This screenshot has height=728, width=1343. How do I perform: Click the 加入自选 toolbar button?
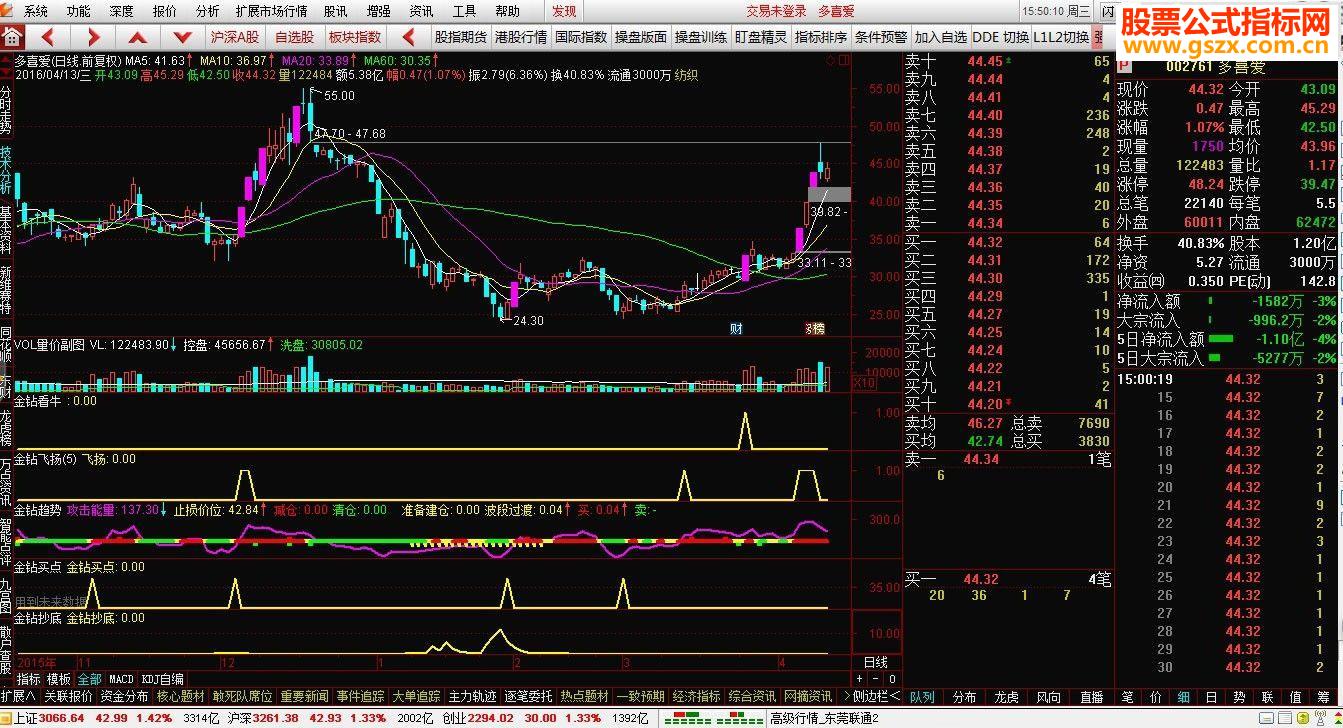tap(940, 37)
